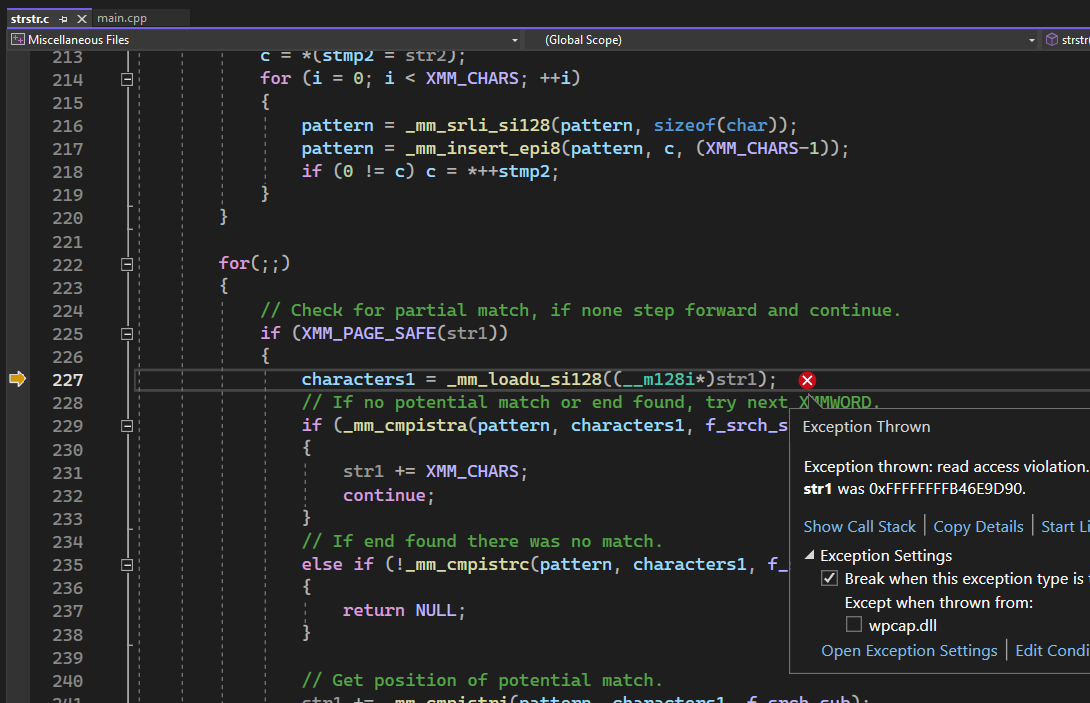Image resolution: width=1090 pixels, height=703 pixels.
Task: Collapse the if XMM_PAGE_SAFE block at line 225
Action: point(127,334)
